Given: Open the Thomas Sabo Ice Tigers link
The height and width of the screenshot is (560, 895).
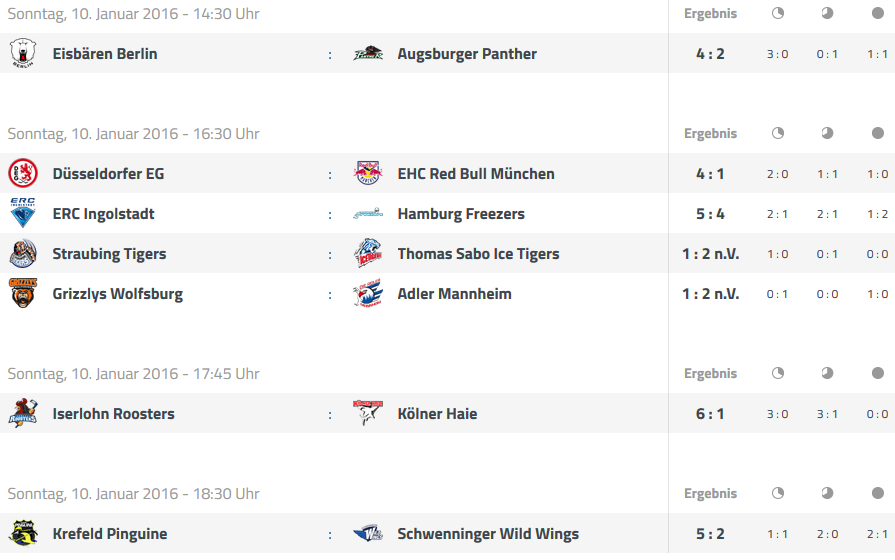Looking at the screenshot, I should point(478,254).
